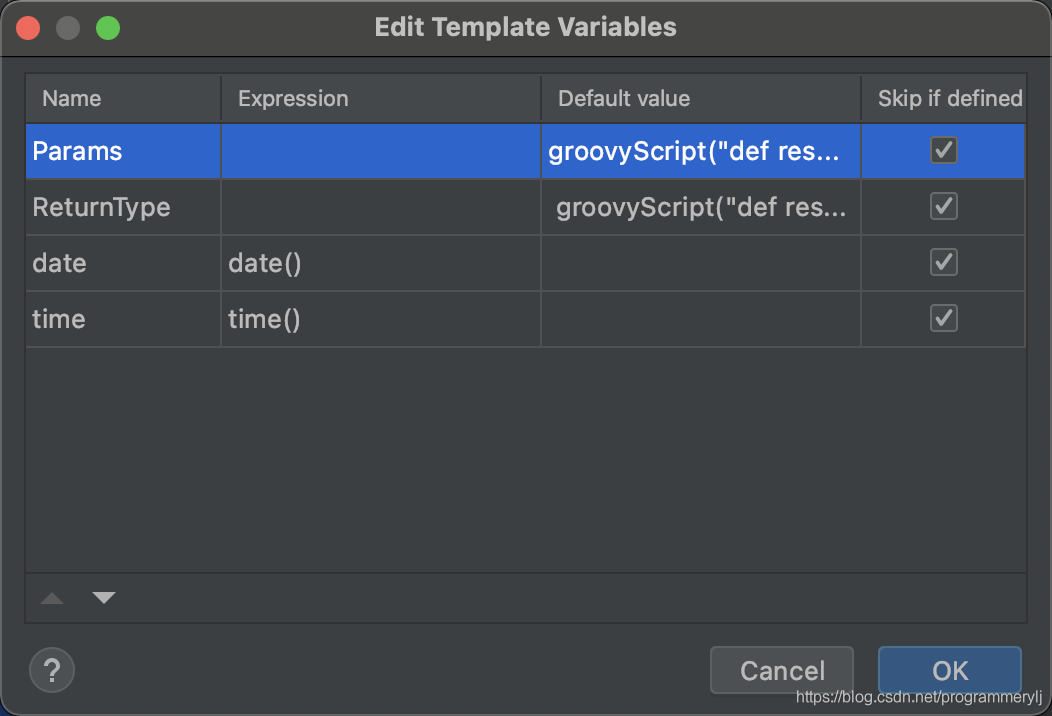This screenshot has height=716, width=1052.
Task: Toggle Skip if defined for ReturnType
Action: point(943,207)
